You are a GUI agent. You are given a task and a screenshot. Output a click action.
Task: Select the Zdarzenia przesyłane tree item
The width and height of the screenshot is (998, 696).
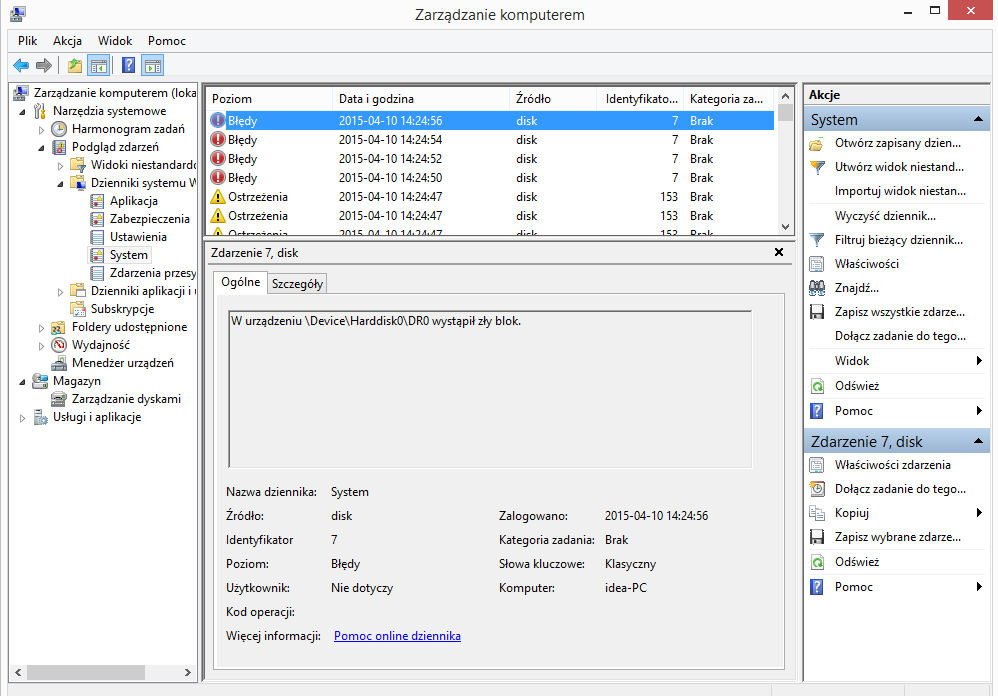(153, 273)
